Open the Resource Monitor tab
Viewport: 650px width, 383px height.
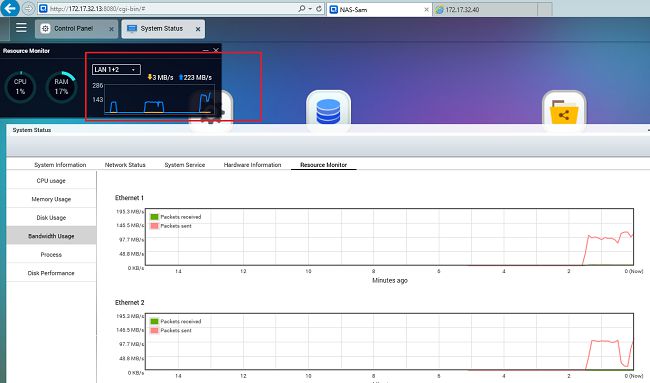(x=323, y=165)
